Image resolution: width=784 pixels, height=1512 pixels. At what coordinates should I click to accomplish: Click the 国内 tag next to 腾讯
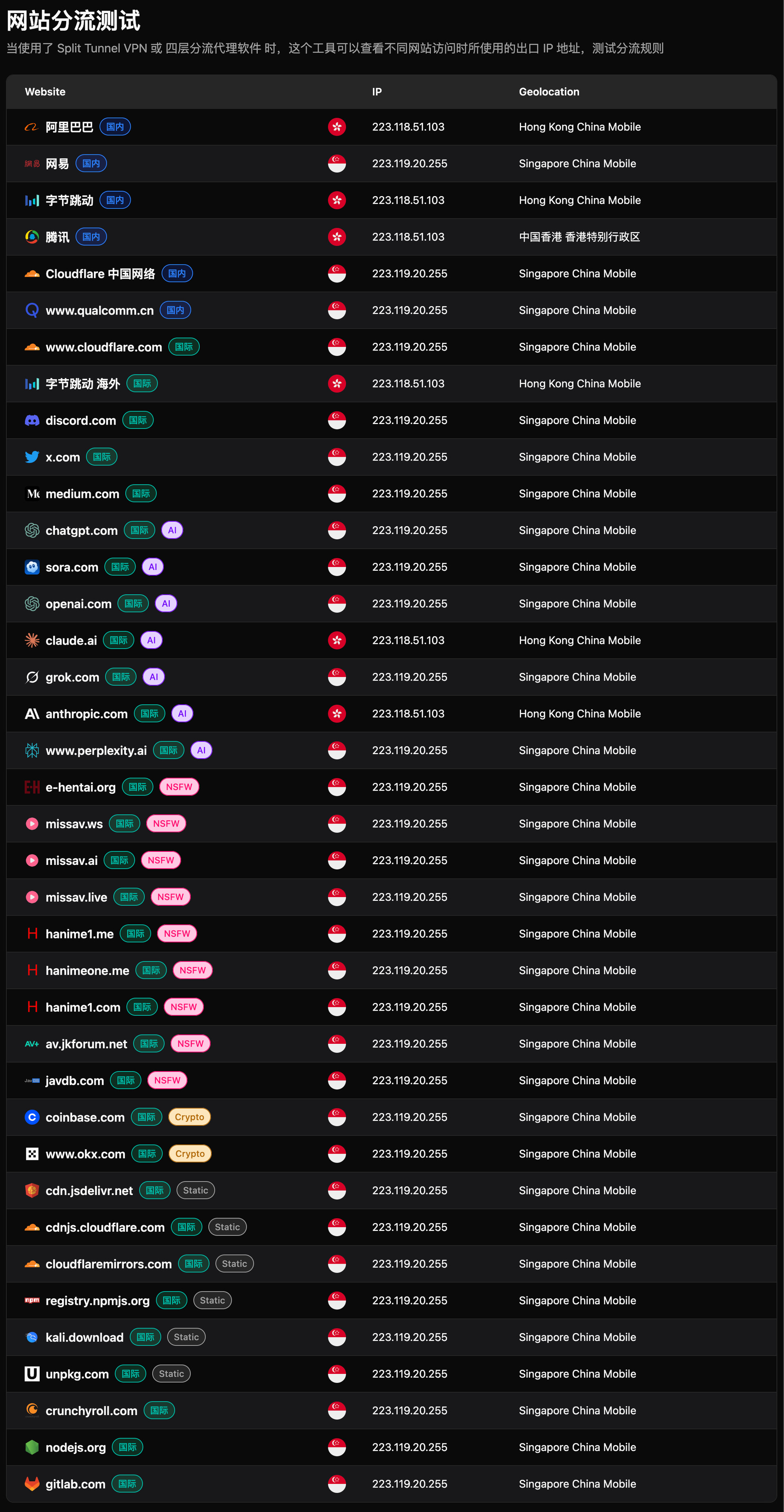pyautogui.click(x=91, y=237)
